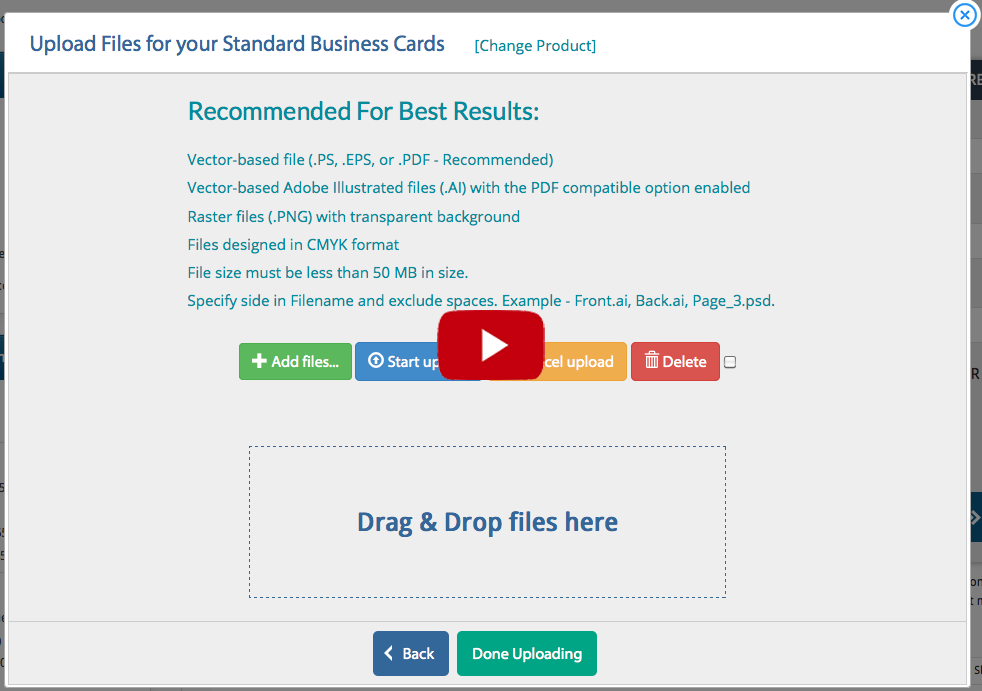
Task: Click the "File size must be less than 50 MB" line
Action: (328, 273)
